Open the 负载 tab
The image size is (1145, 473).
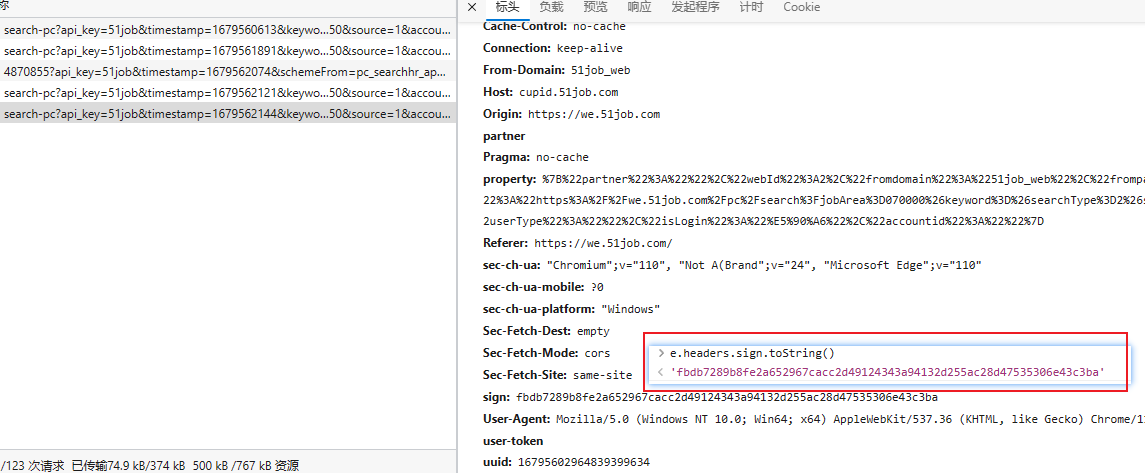coord(551,7)
